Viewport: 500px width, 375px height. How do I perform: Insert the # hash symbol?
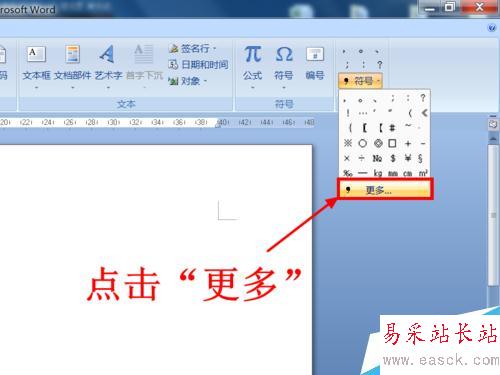click(392, 127)
